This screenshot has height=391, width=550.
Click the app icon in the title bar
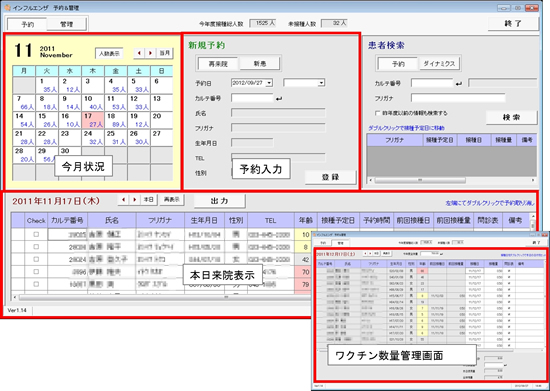(x=7, y=7)
